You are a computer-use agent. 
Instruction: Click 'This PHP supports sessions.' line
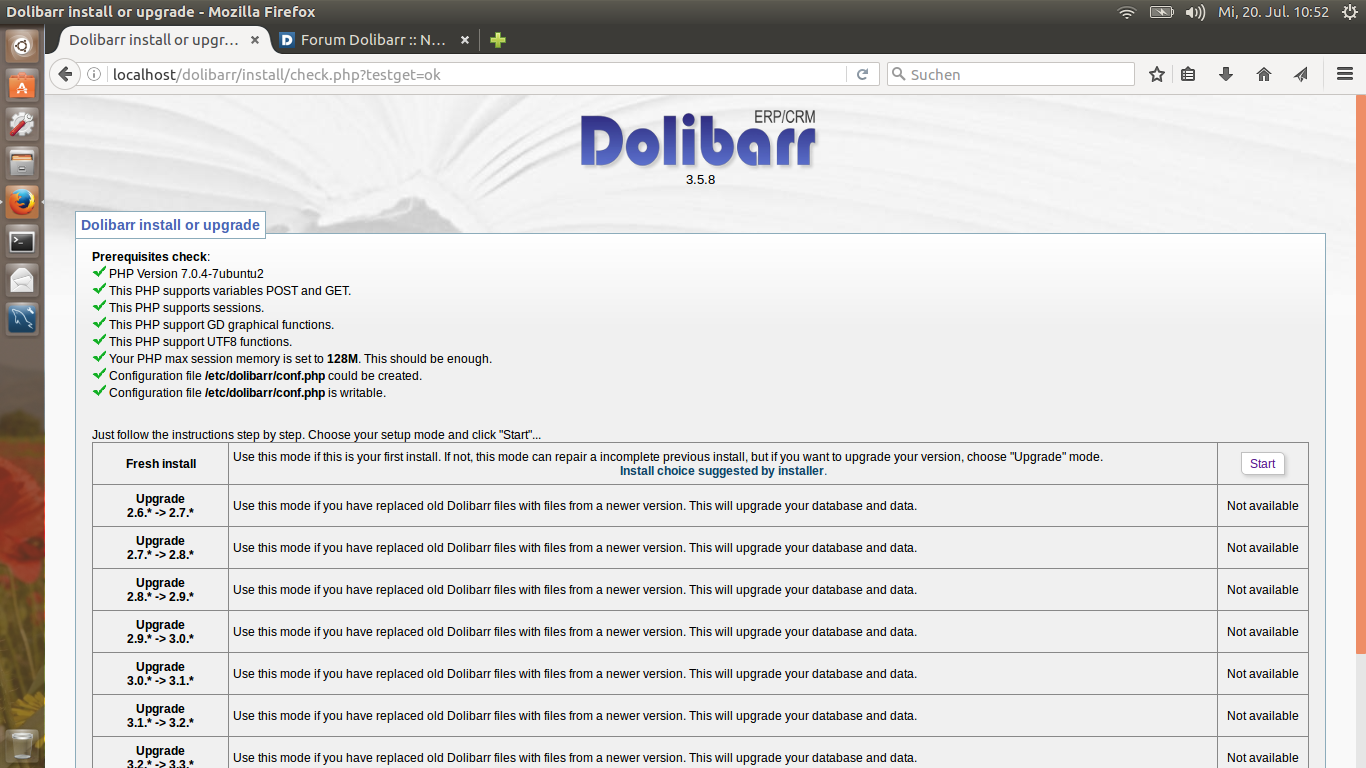[186, 308]
